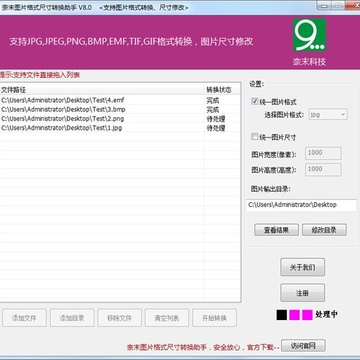This screenshot has width=360, height=360.
Task: Click the 添加目录 button
Action: click(72, 318)
